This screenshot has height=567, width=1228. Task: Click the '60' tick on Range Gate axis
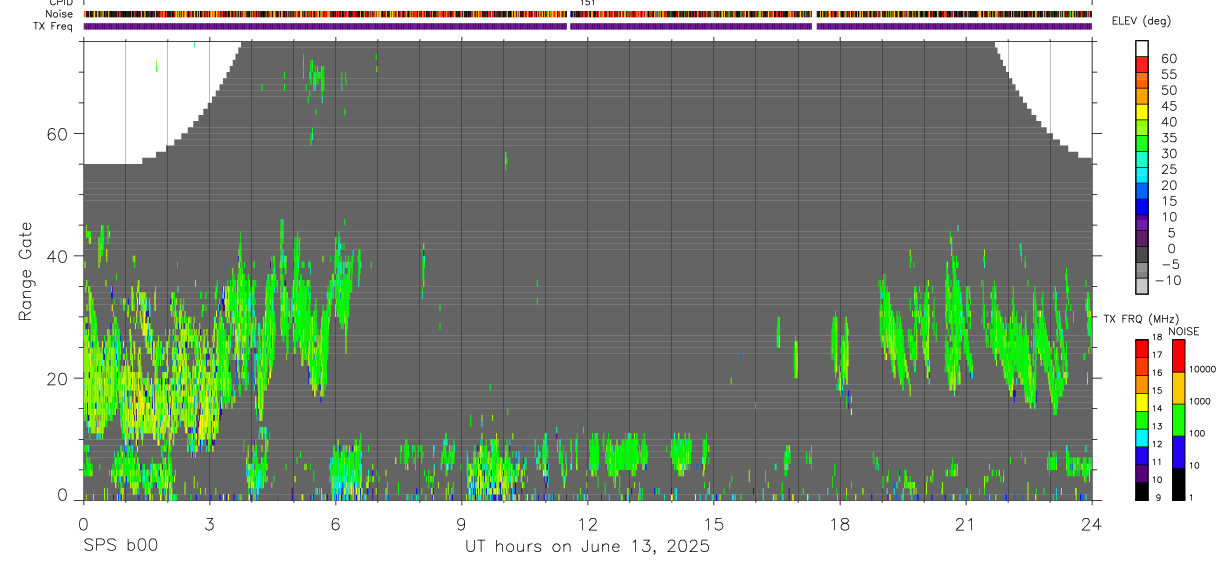pos(59,133)
